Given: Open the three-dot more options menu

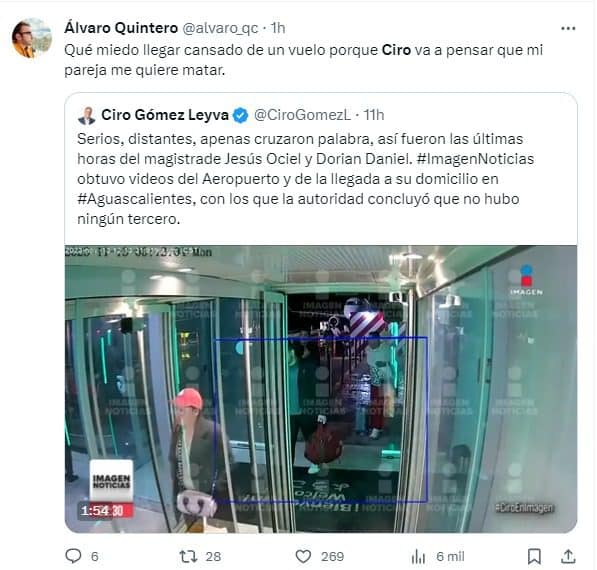Looking at the screenshot, I should (x=568, y=29).
